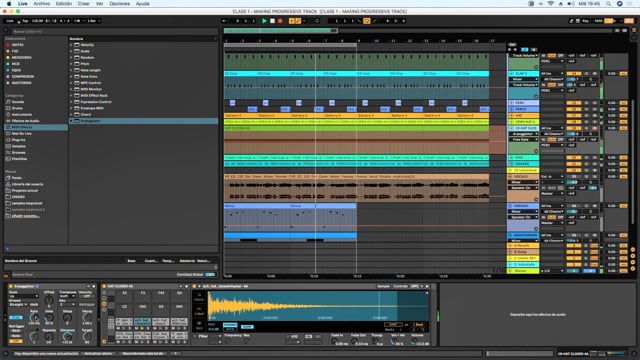Open the Efectos de Audio category

[x=25, y=121]
